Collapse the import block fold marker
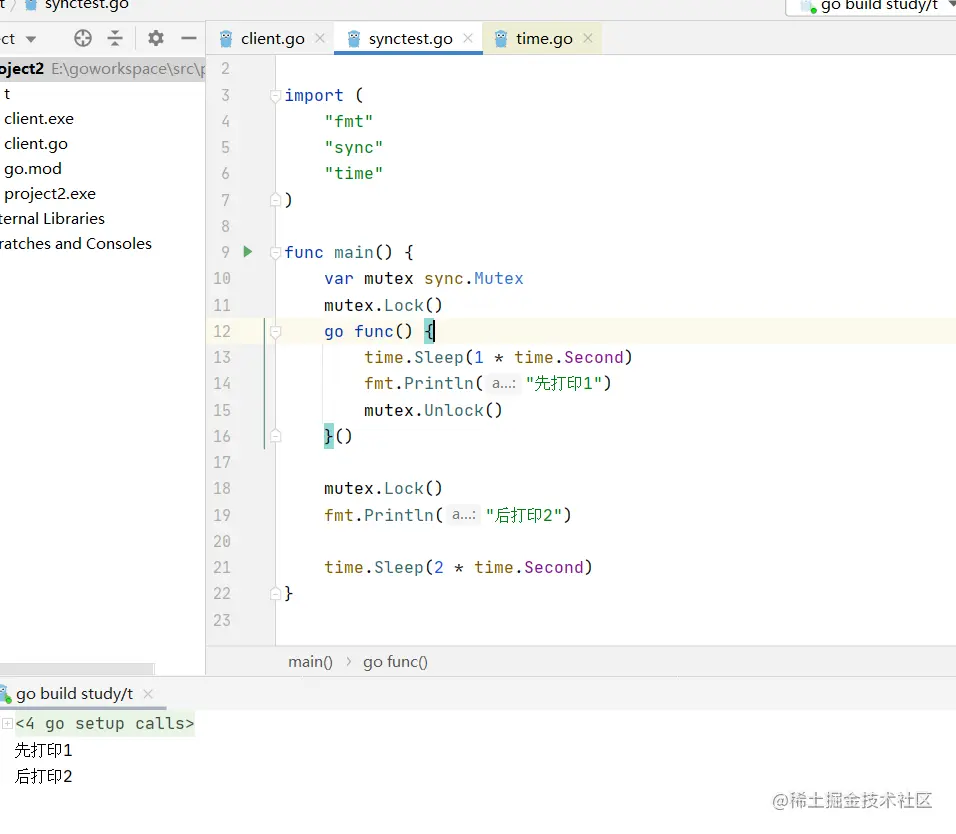The width and height of the screenshot is (956, 834). tap(275, 96)
